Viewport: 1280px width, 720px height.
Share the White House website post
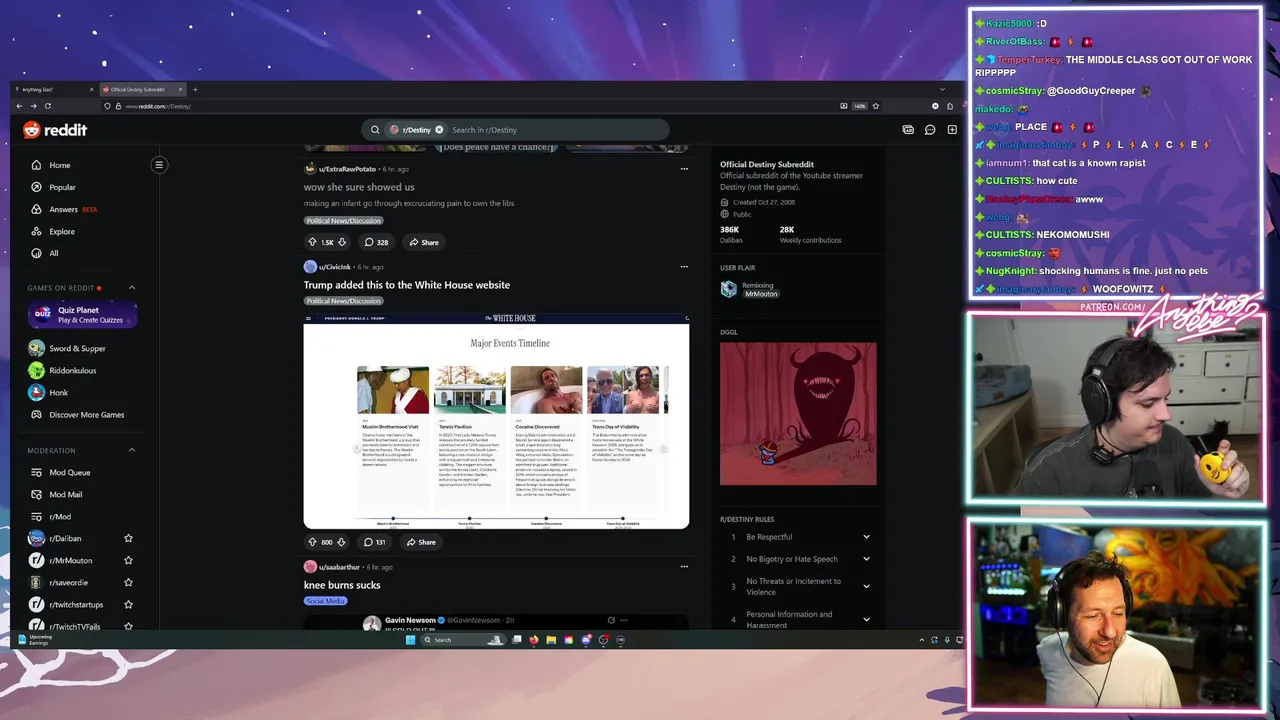[421, 542]
